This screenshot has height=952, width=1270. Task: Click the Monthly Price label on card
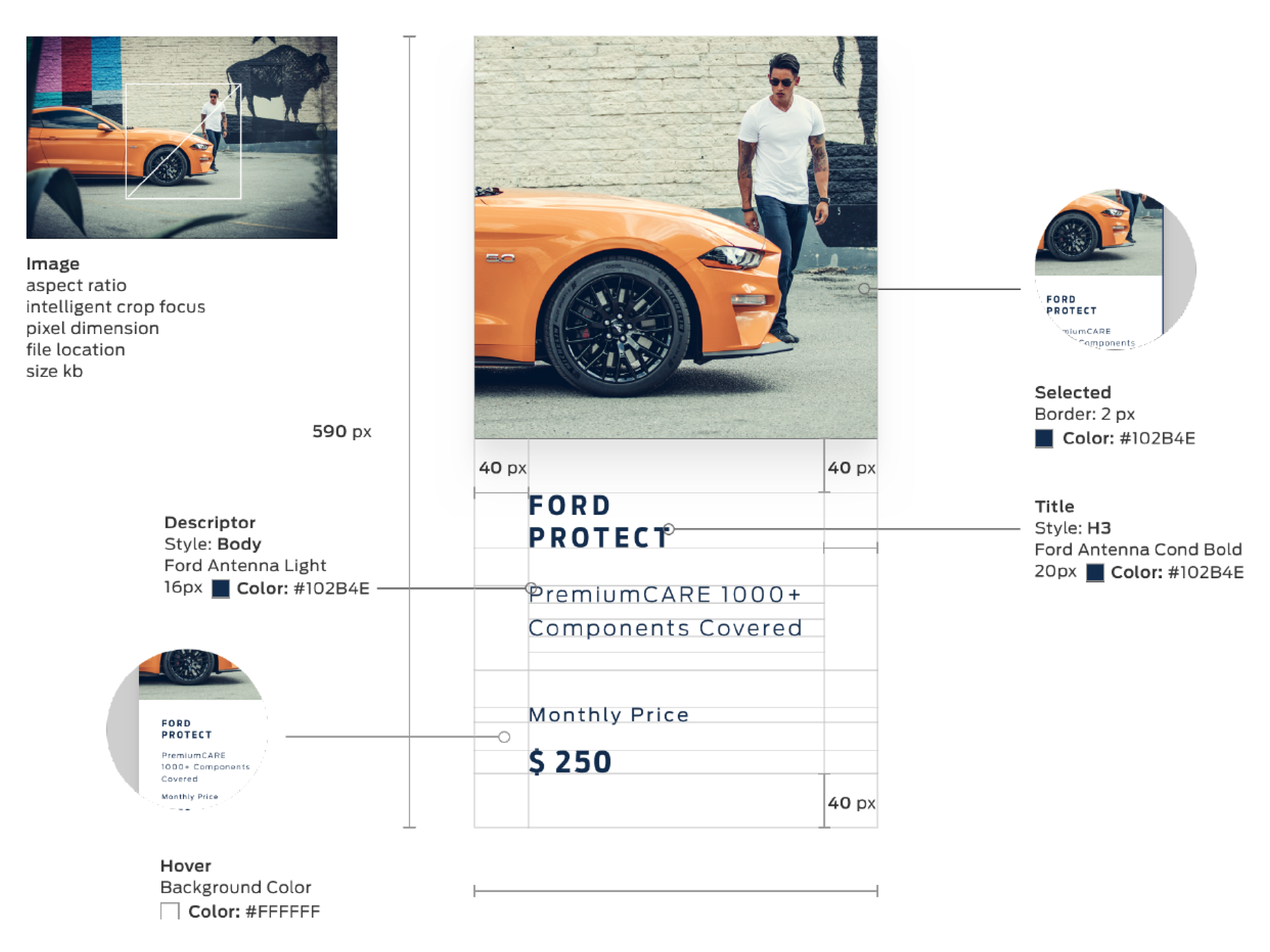609,715
